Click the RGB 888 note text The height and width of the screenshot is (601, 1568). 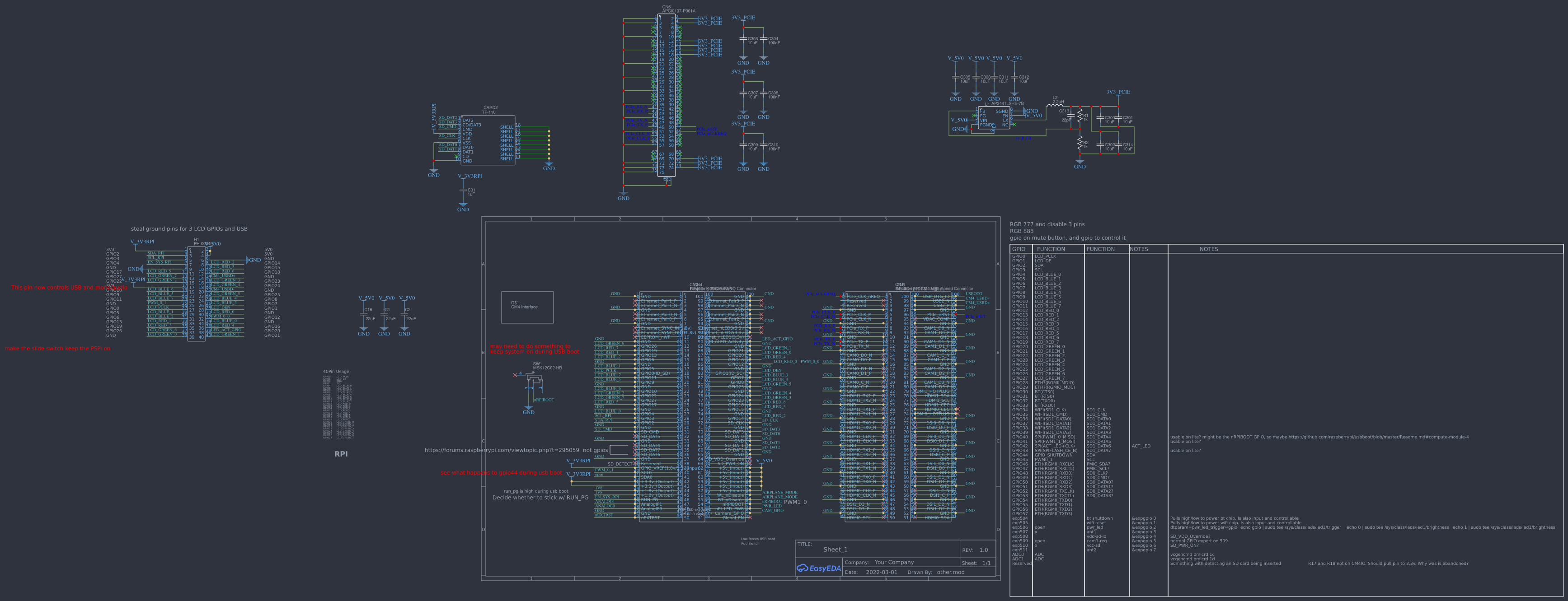(1021, 231)
